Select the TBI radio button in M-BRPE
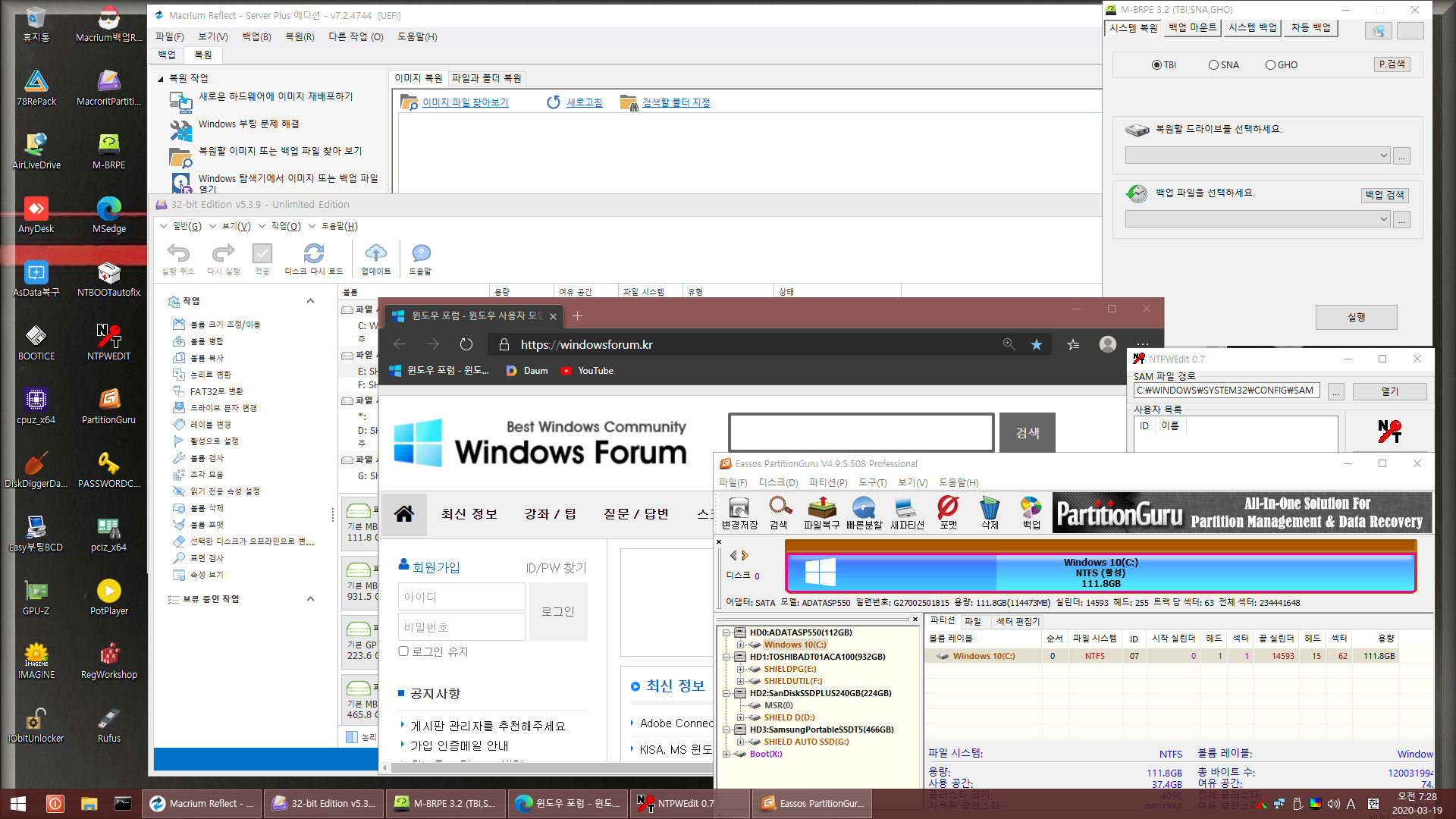Image resolution: width=1456 pixels, height=819 pixels. (x=1156, y=65)
